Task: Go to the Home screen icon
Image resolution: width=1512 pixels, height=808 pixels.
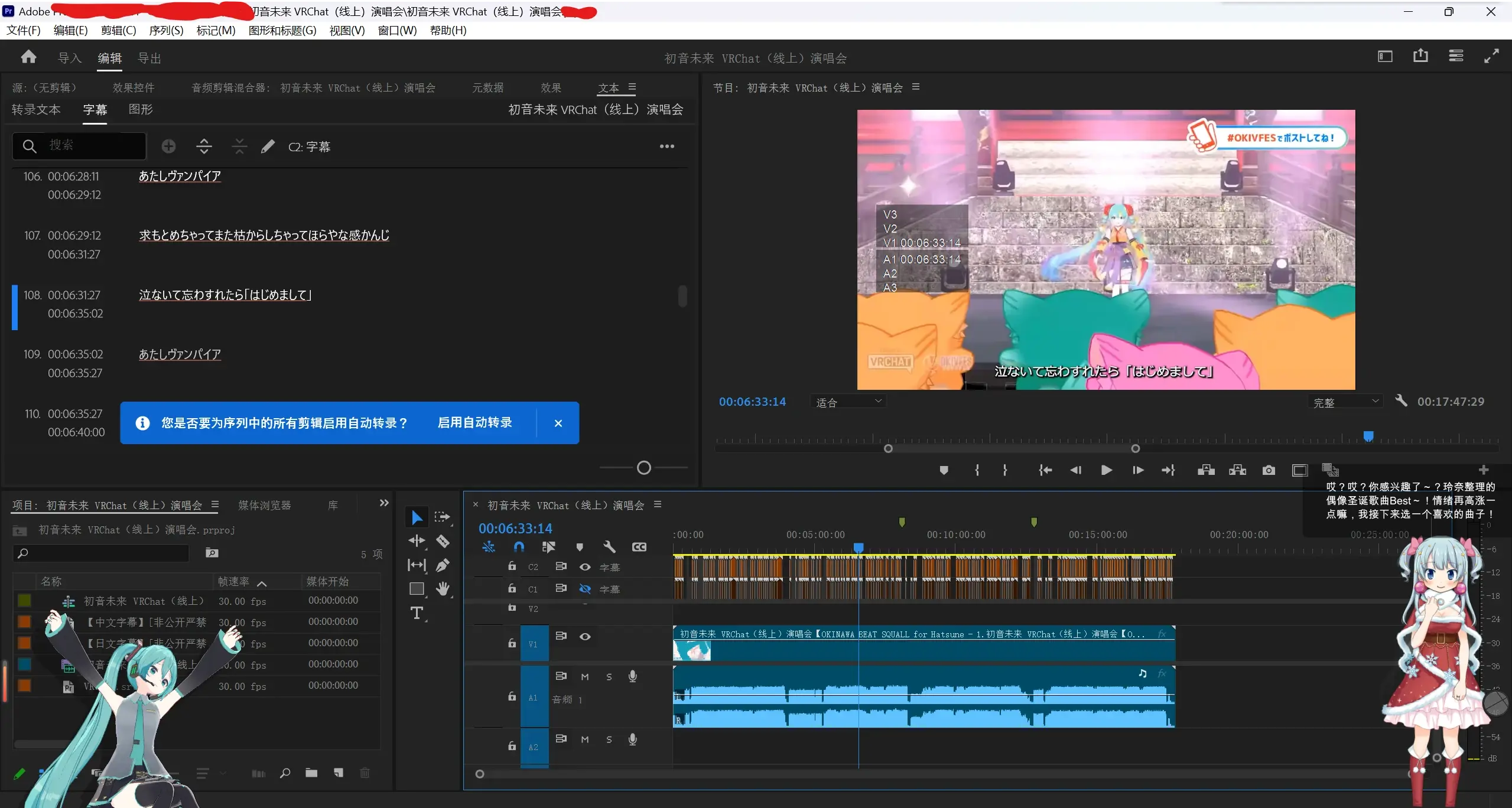Action: coord(28,57)
